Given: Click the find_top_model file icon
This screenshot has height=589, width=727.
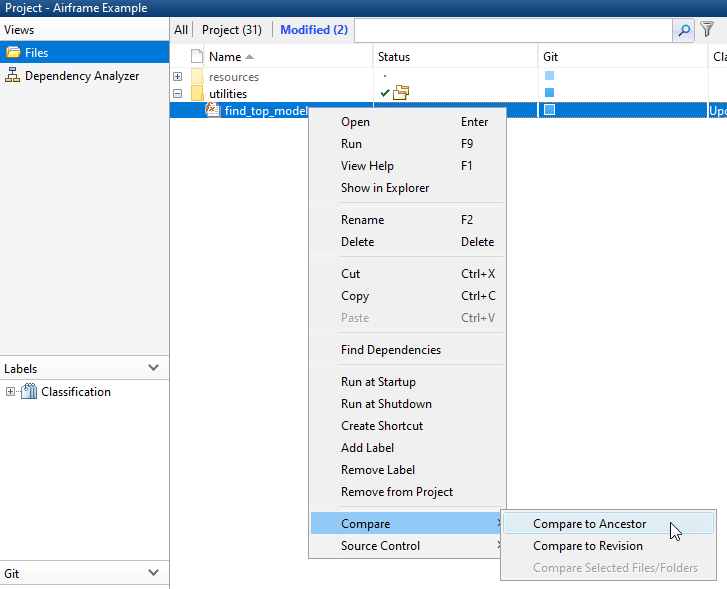Looking at the screenshot, I should point(213,110).
